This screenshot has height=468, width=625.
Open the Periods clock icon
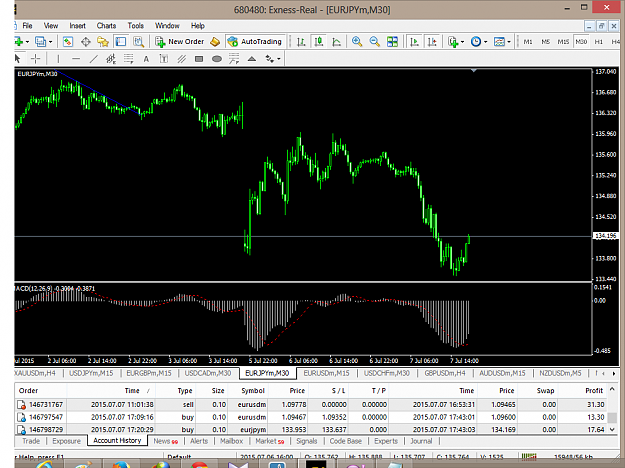click(x=476, y=41)
